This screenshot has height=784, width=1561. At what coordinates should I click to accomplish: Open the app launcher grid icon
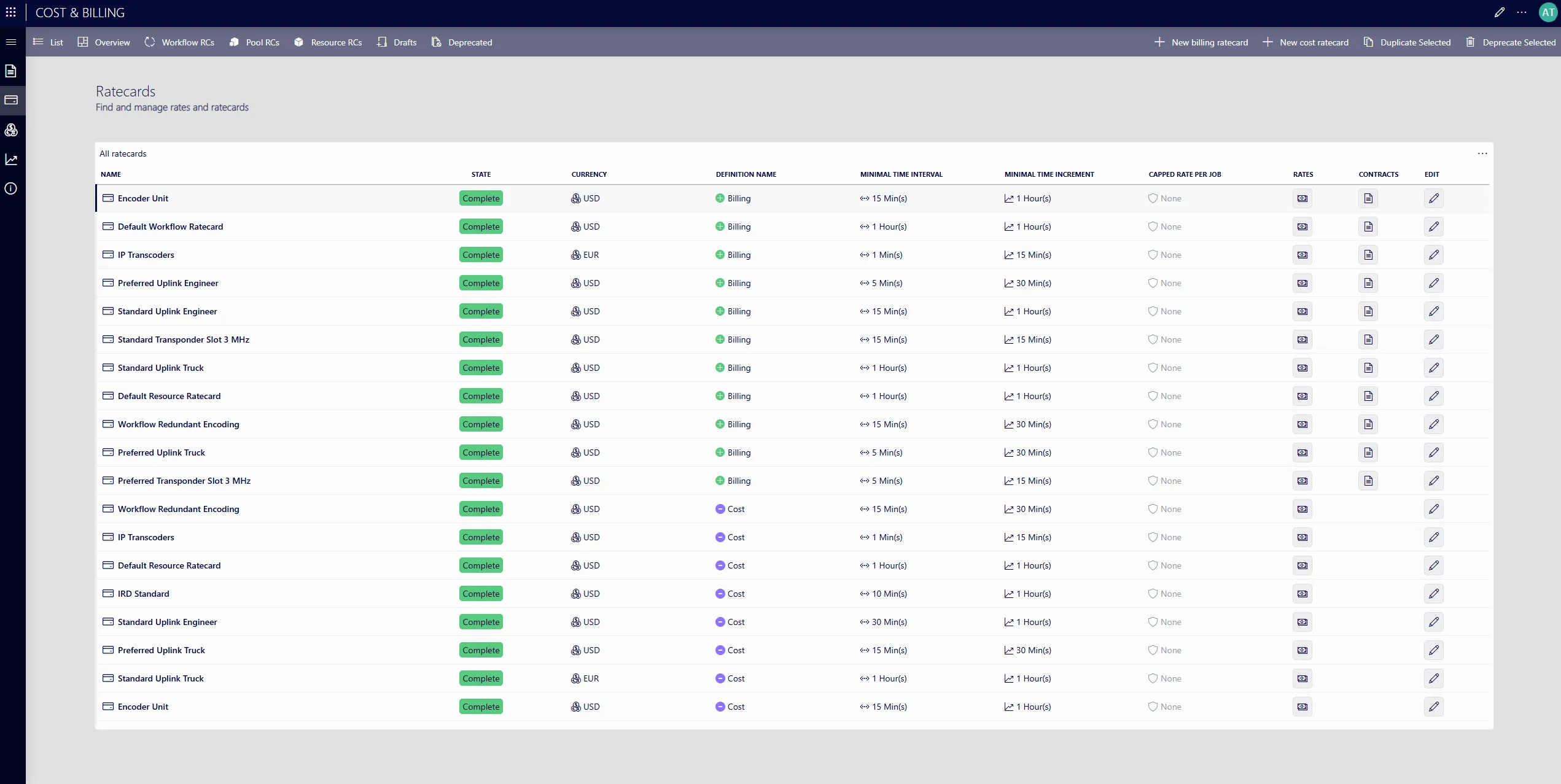[11, 12]
